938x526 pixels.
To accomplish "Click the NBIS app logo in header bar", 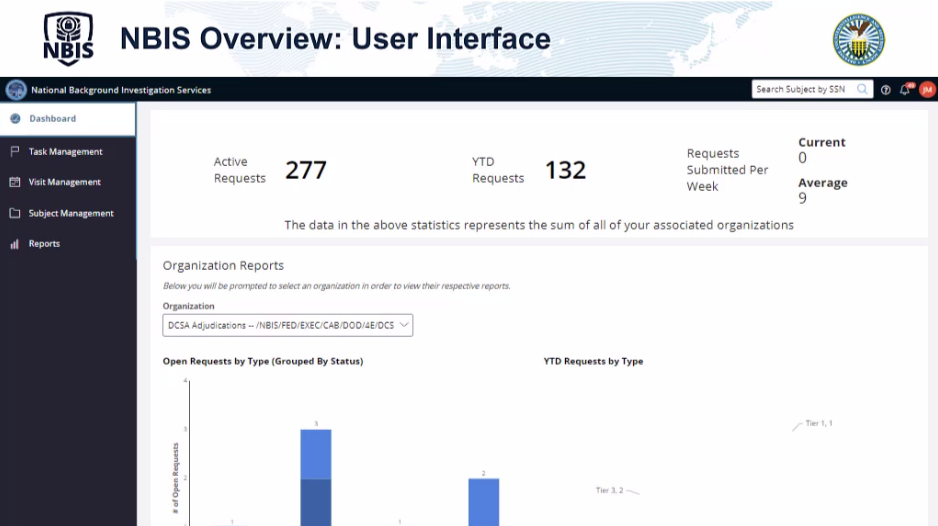I will pos(16,90).
